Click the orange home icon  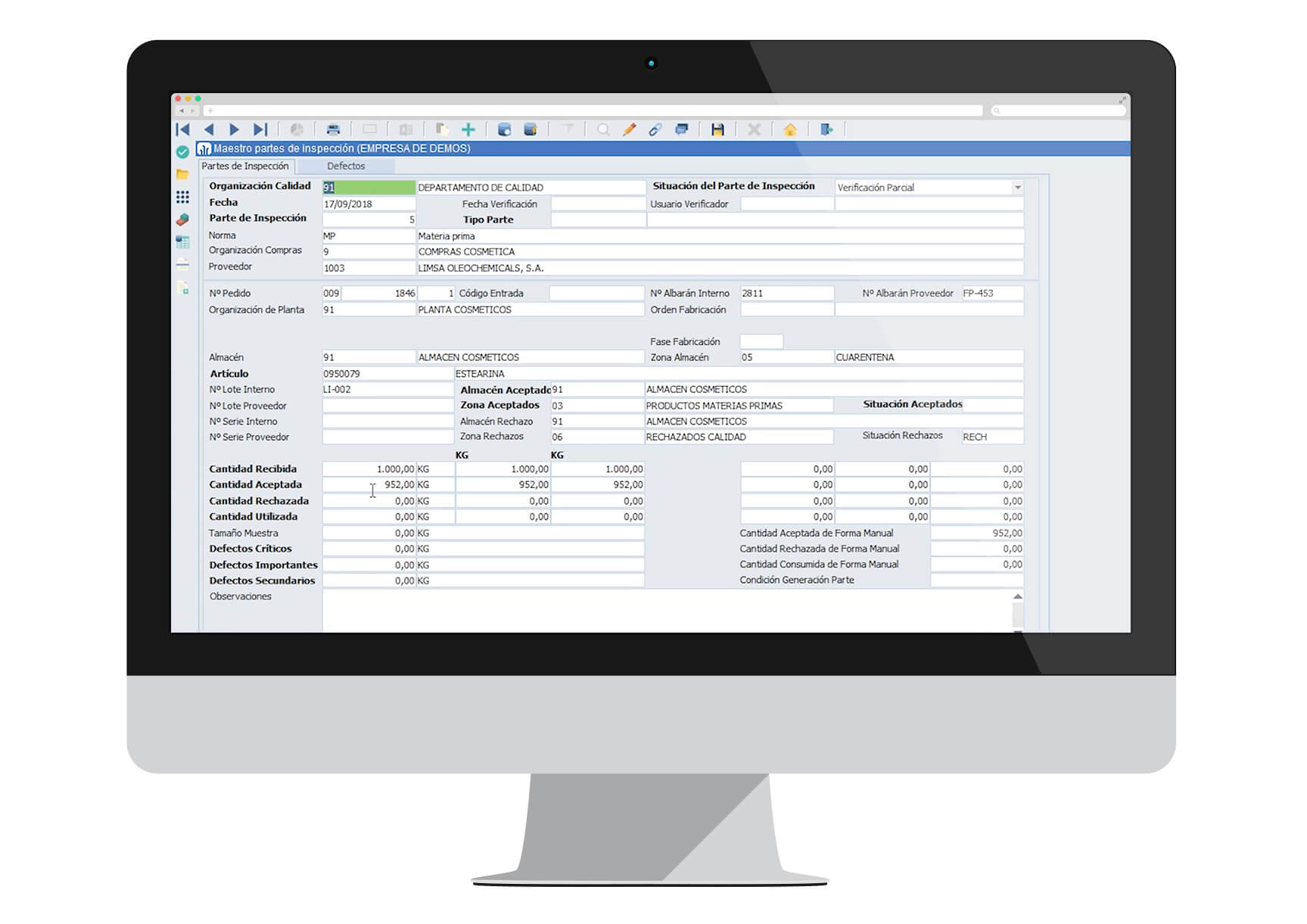[x=790, y=129]
